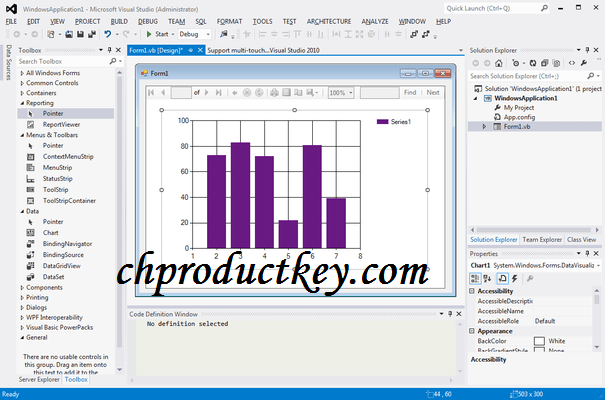605x400 pixels.
Task: Expand the Common Controls toolbox group
Action: point(22,83)
